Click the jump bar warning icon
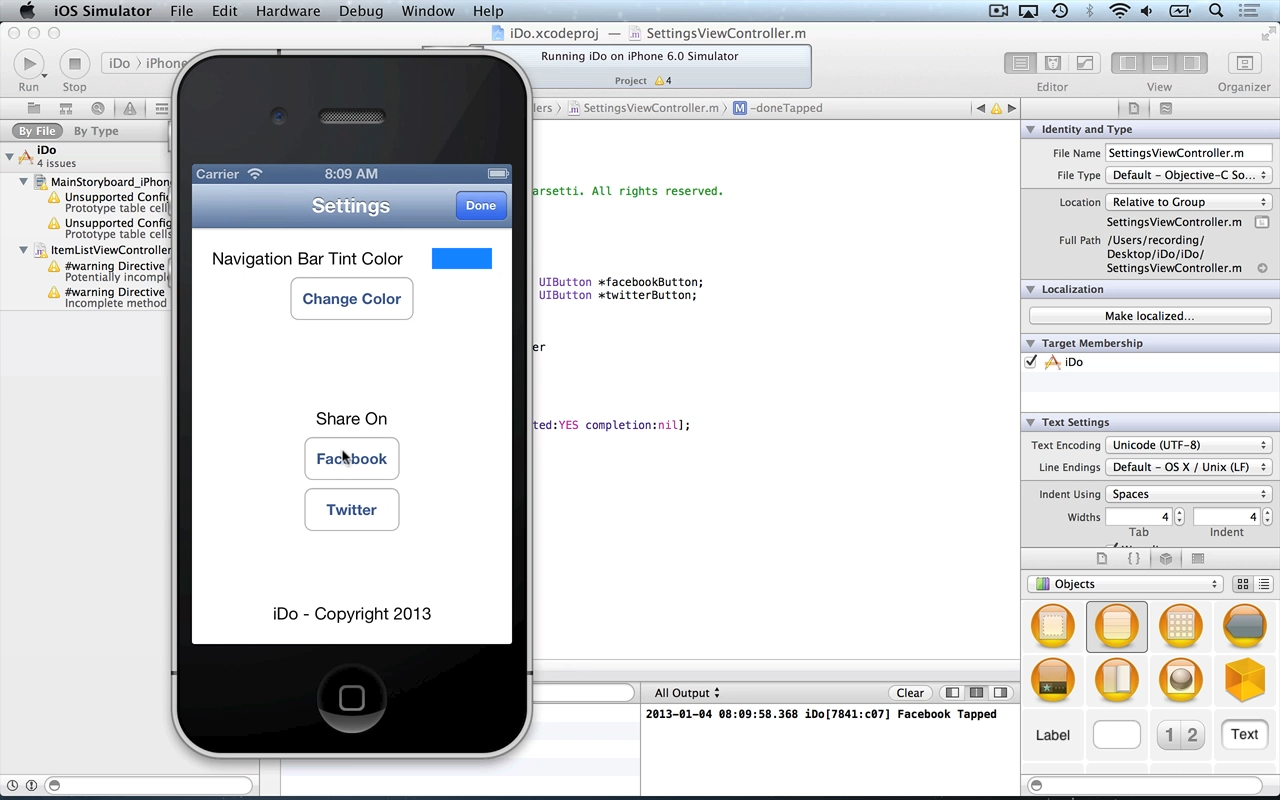 (x=996, y=108)
